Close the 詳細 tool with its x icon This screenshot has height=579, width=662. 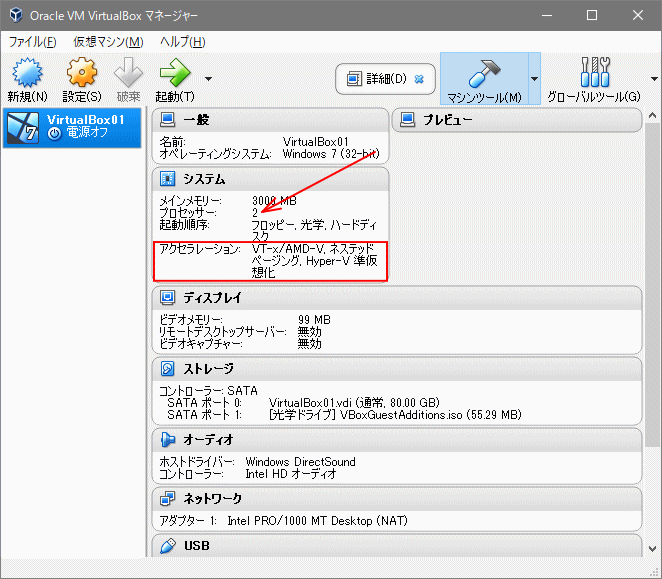click(x=419, y=79)
